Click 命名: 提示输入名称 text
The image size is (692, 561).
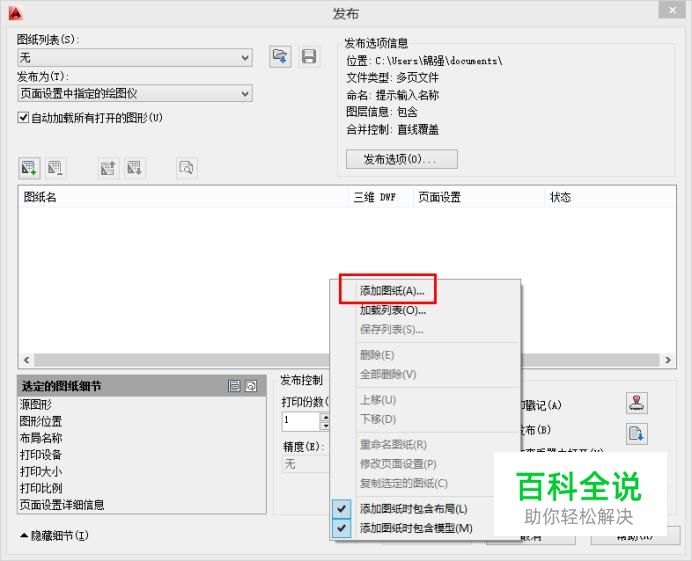[x=392, y=95]
